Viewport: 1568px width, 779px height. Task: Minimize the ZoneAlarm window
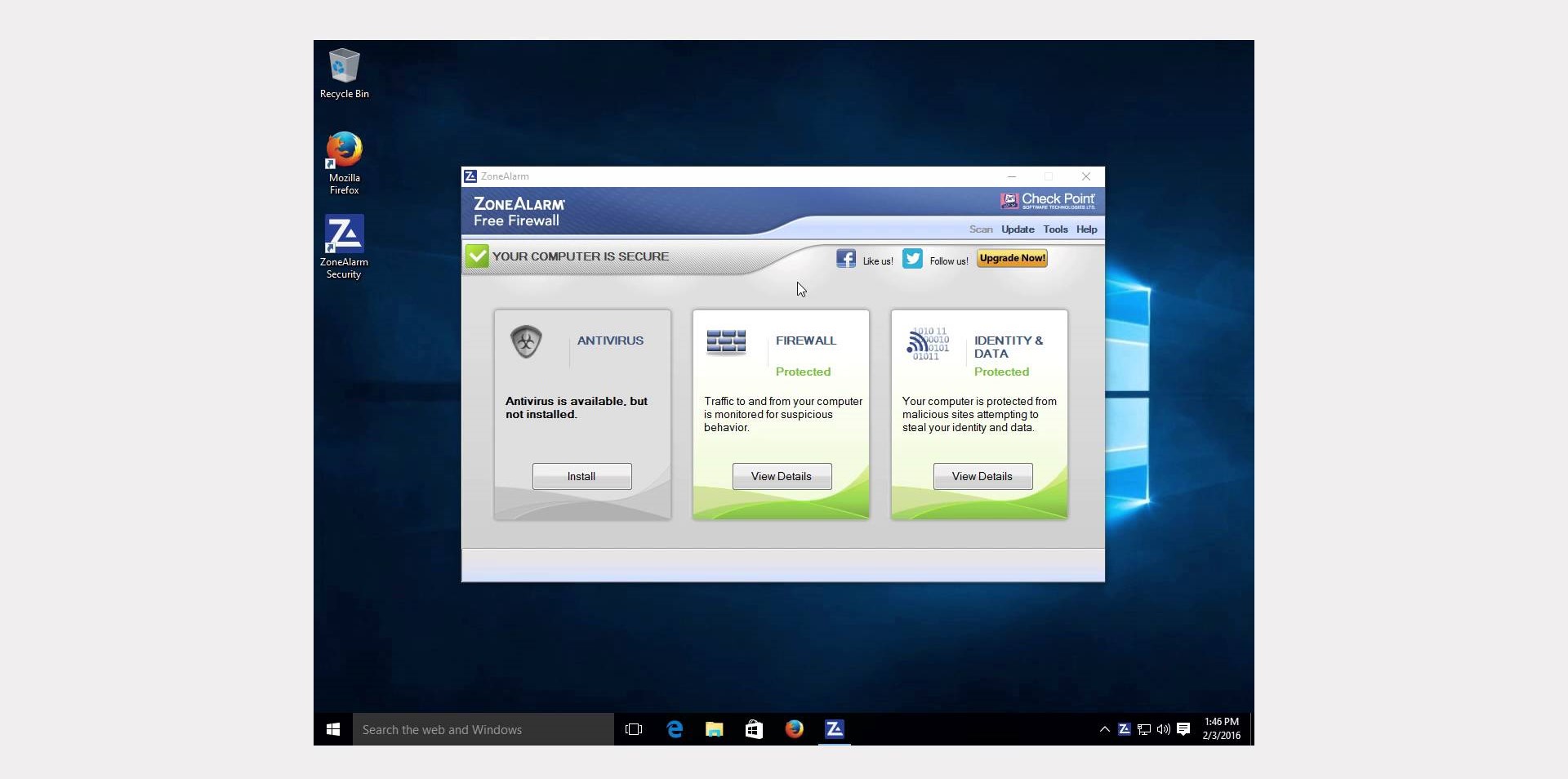coord(1012,176)
